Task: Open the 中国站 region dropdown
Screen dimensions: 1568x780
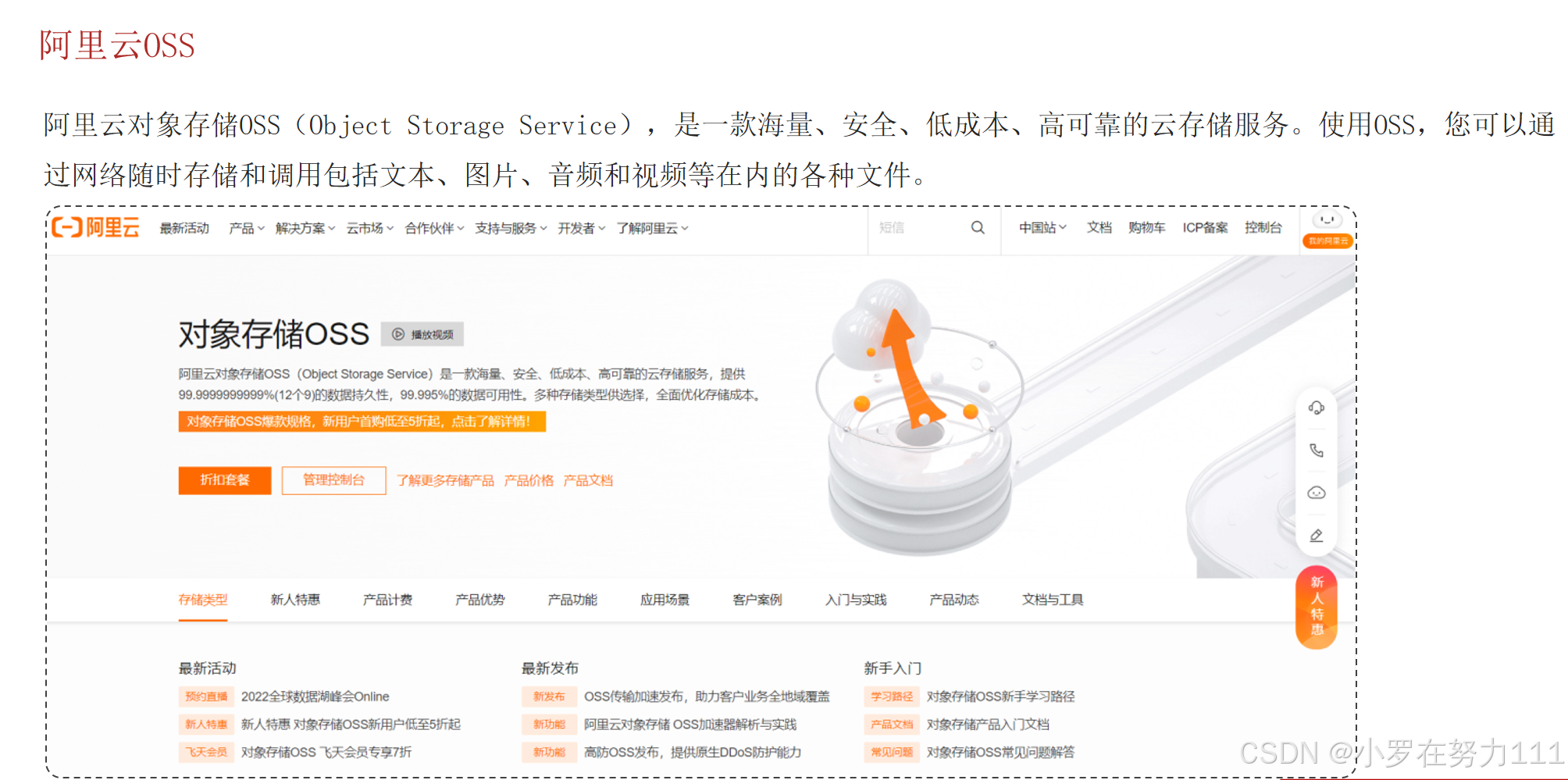Action: pyautogui.click(x=1042, y=227)
